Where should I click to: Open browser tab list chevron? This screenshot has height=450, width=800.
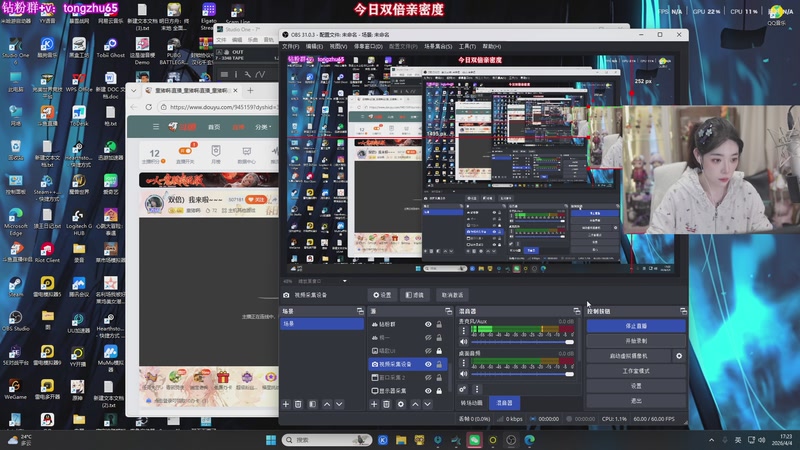point(134,91)
